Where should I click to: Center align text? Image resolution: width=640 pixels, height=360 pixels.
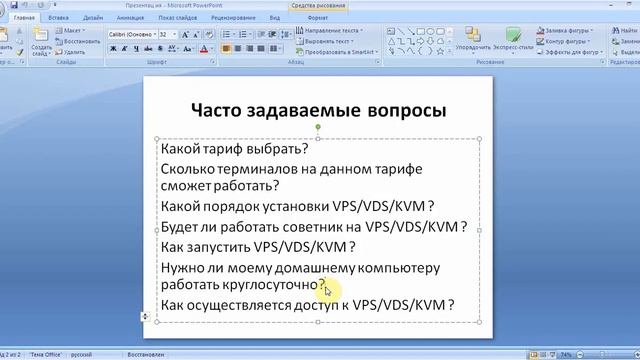pos(238,49)
